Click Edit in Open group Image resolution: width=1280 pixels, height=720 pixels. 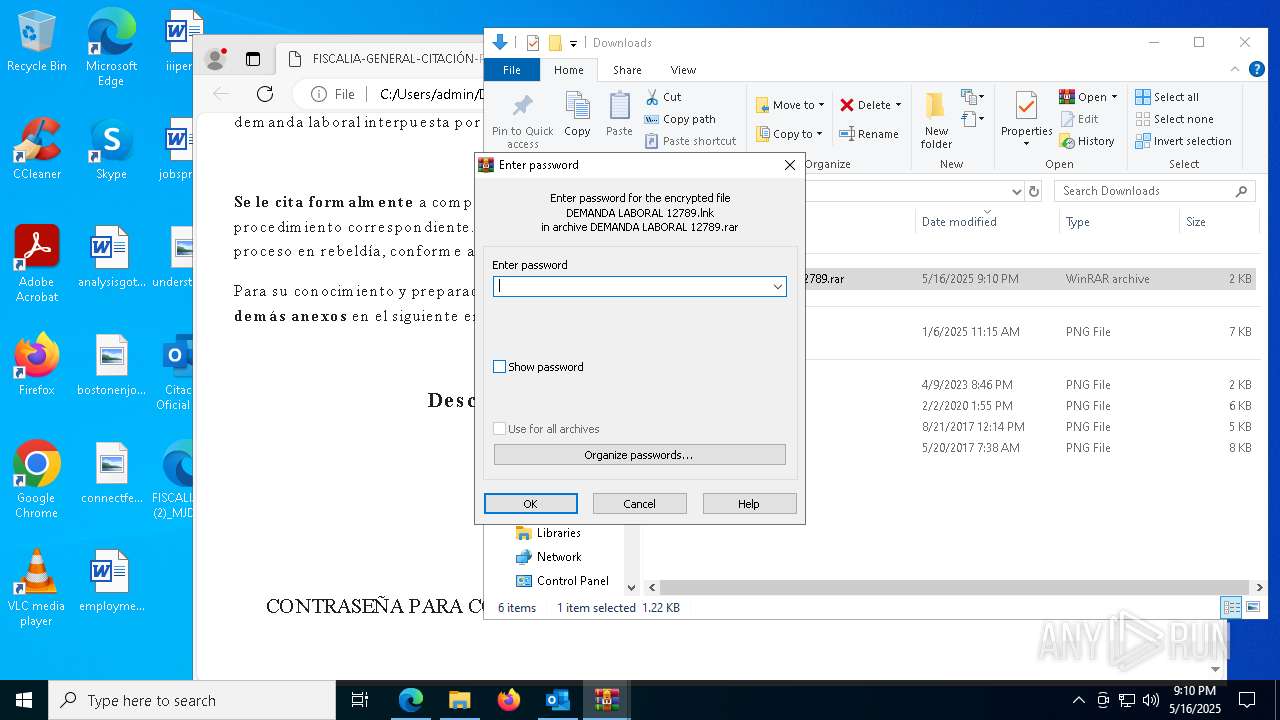tap(1078, 119)
